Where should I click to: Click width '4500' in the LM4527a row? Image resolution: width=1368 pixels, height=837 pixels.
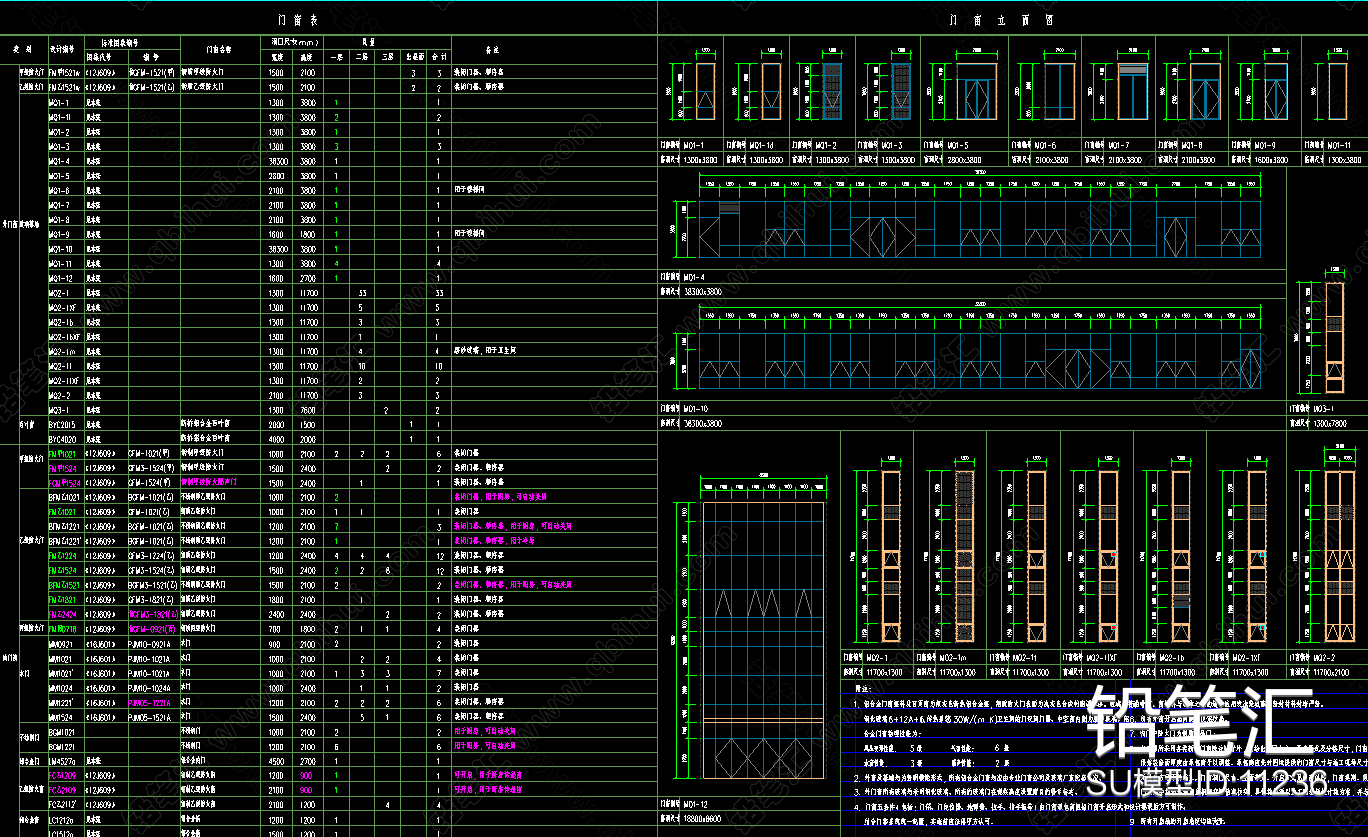pyautogui.click(x=277, y=761)
